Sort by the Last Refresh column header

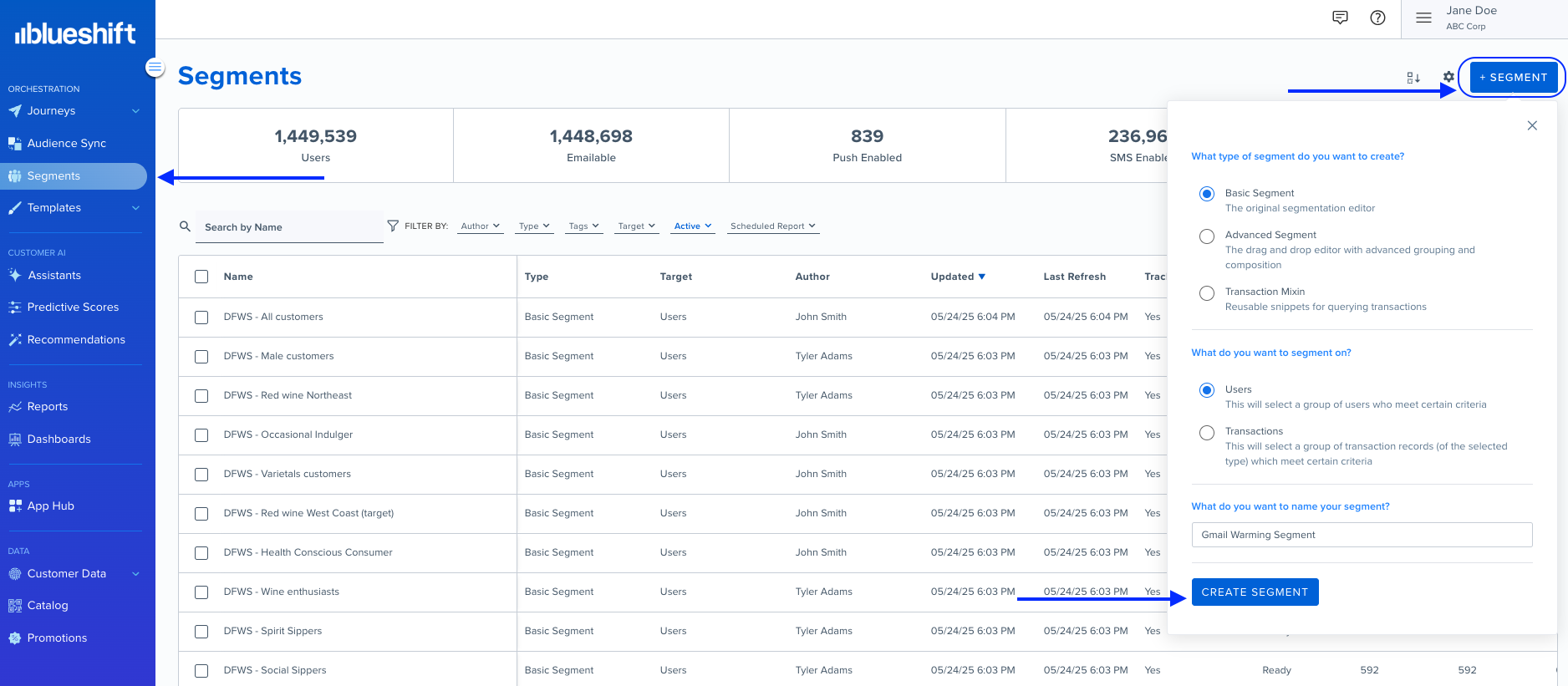(x=1074, y=277)
